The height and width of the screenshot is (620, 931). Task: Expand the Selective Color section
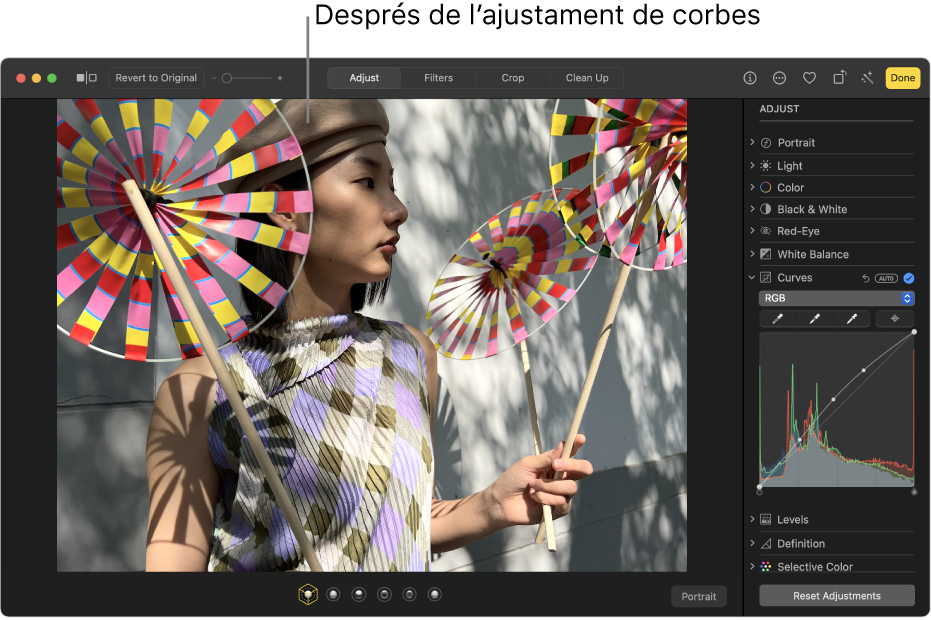click(x=752, y=567)
